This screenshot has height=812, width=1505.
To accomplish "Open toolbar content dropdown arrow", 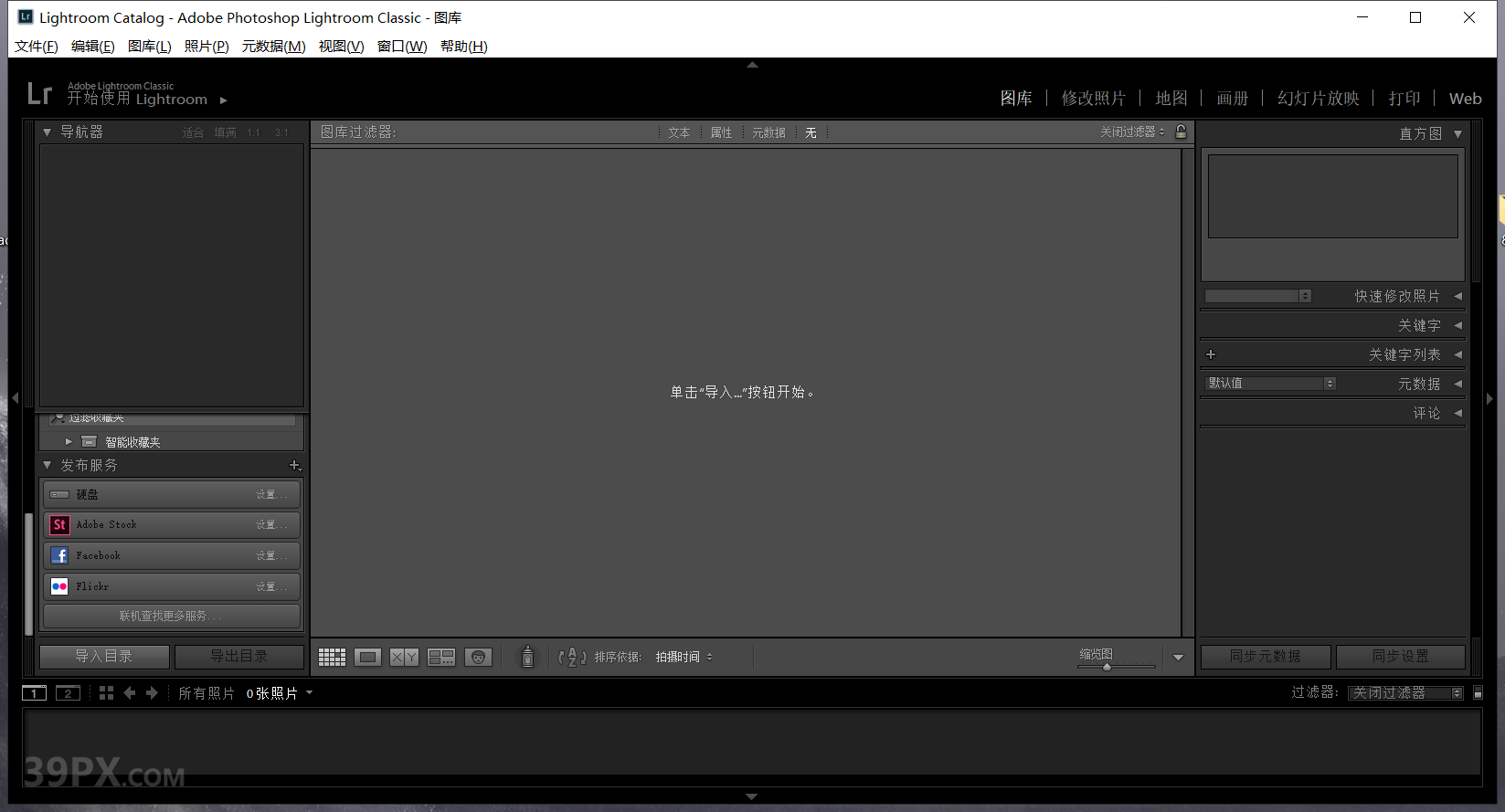I will (1178, 658).
